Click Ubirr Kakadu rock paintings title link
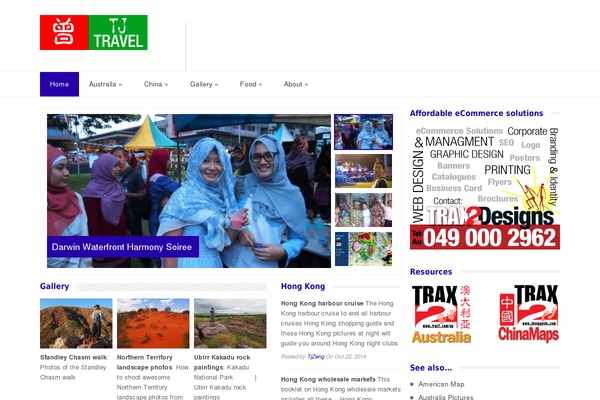Viewport: 600px width, 400px height. pos(222,362)
